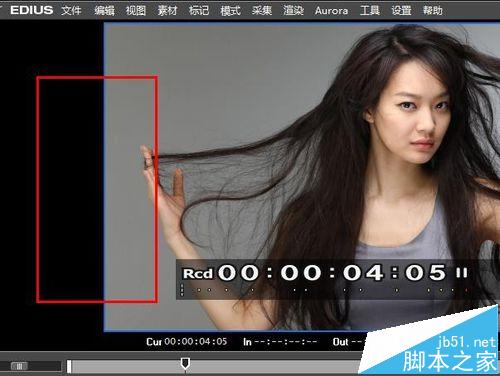Open the 视图 menu
Screen dimensions: 500x376
click(136, 10)
